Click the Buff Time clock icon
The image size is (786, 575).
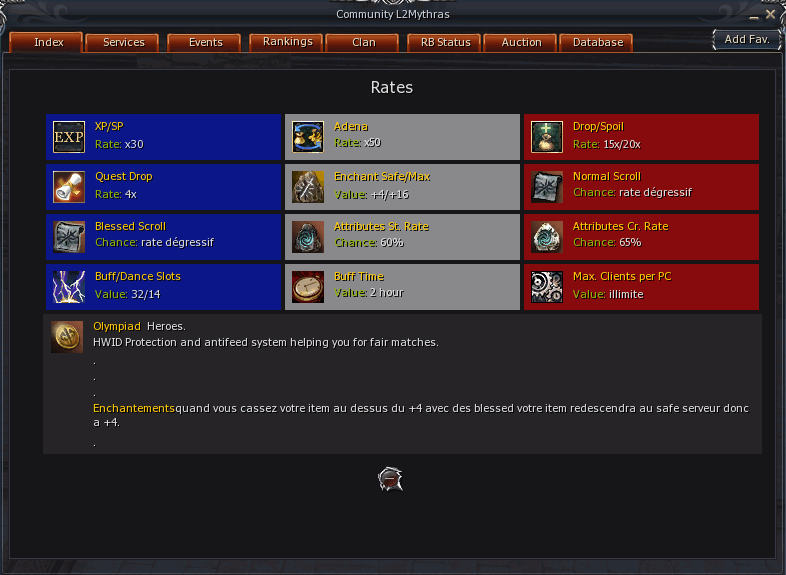coord(308,287)
